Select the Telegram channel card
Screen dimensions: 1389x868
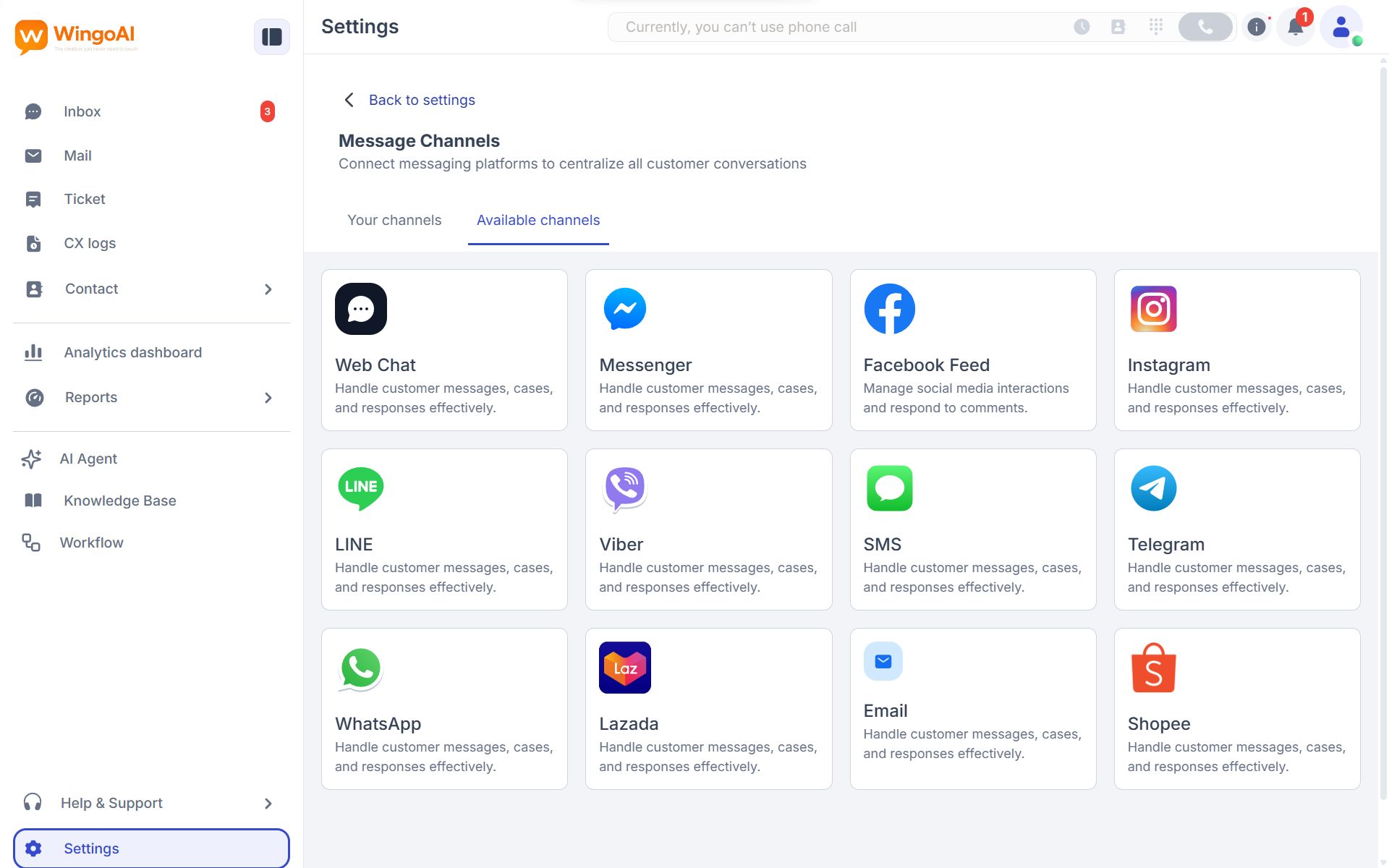(x=1236, y=529)
